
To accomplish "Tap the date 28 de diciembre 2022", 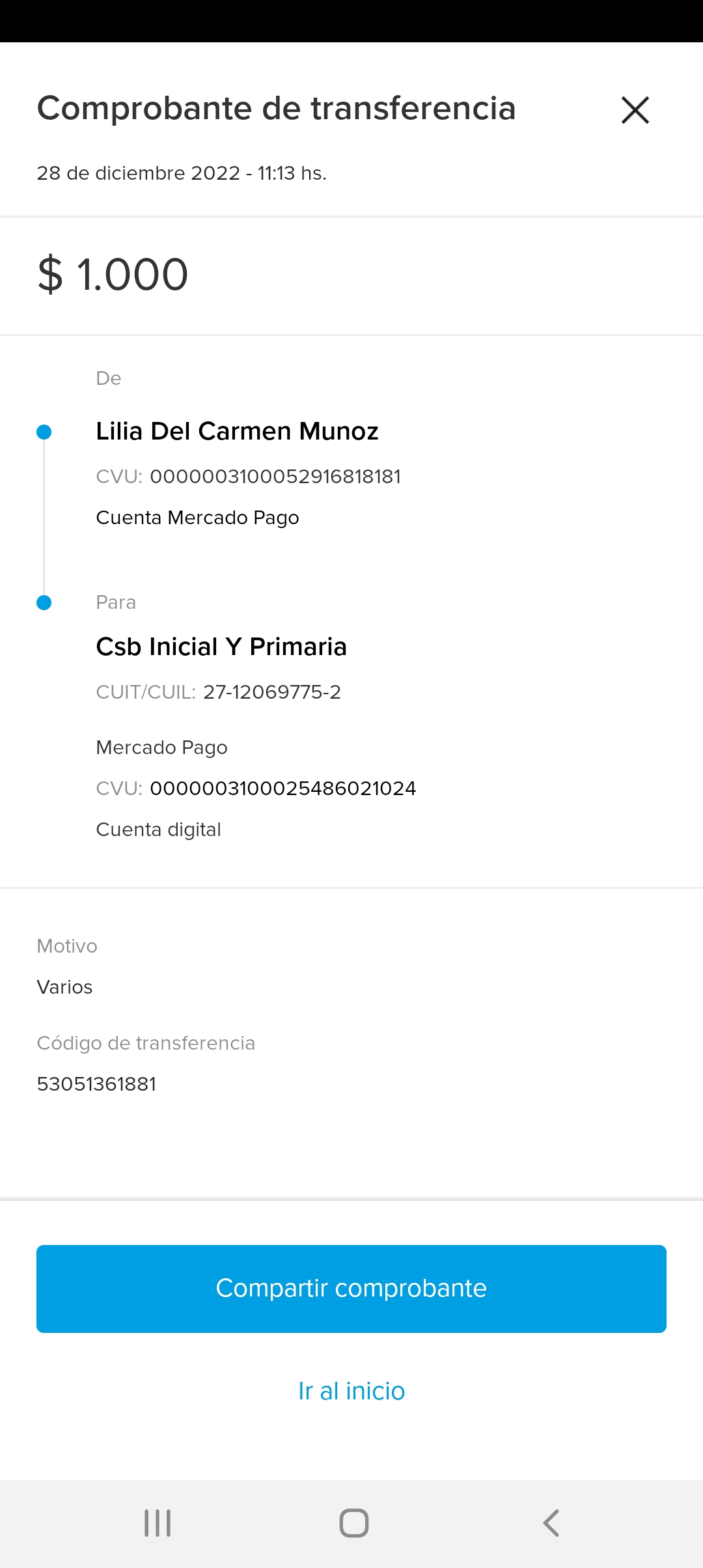I will point(138,173).
